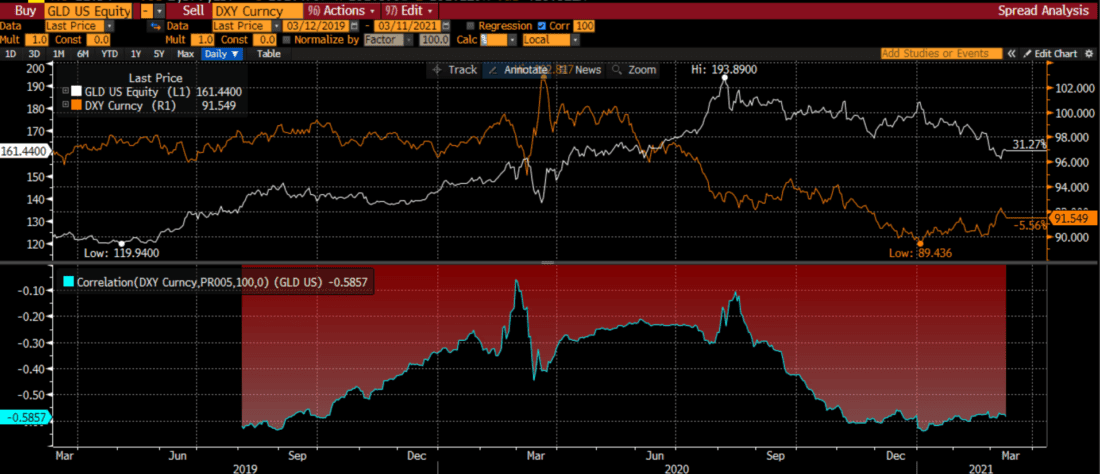Click the cyan Correlation legend swatch
This screenshot has height=474, width=1100.
[x=68, y=283]
